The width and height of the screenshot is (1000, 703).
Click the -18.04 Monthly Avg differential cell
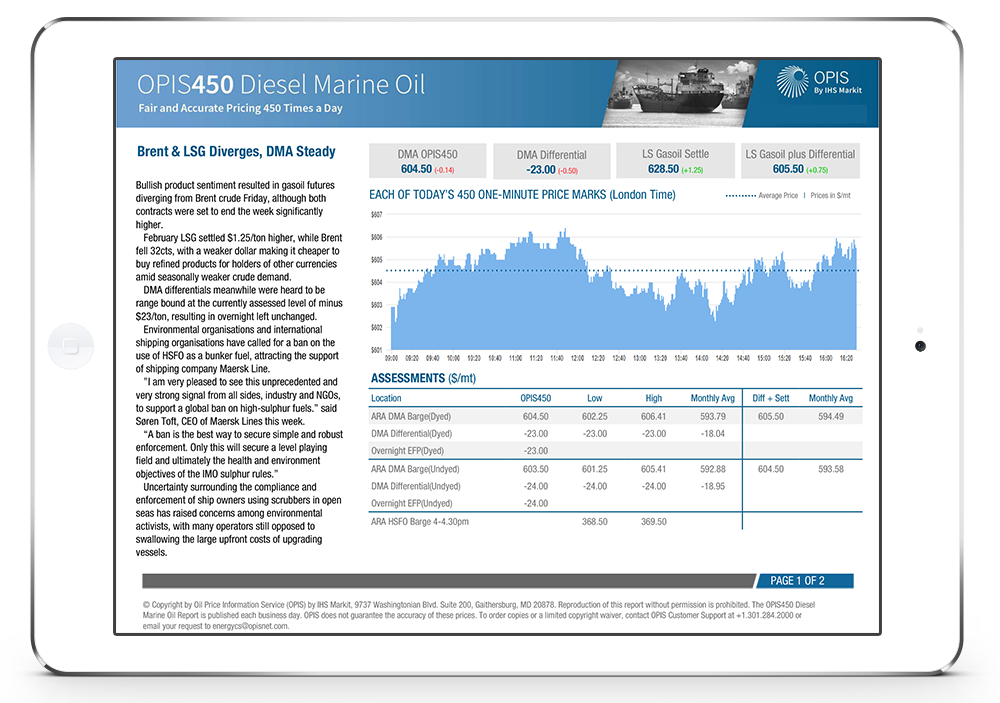point(713,434)
